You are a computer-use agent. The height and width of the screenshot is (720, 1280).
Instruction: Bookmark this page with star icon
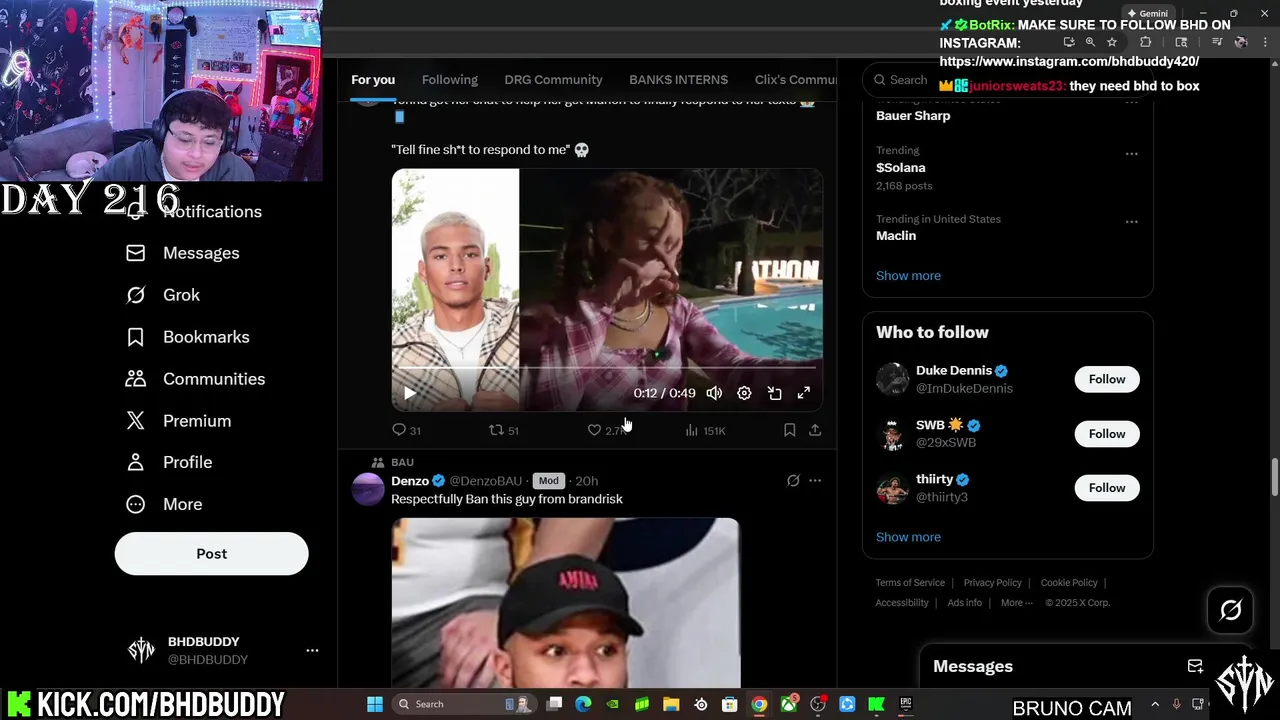click(1112, 42)
